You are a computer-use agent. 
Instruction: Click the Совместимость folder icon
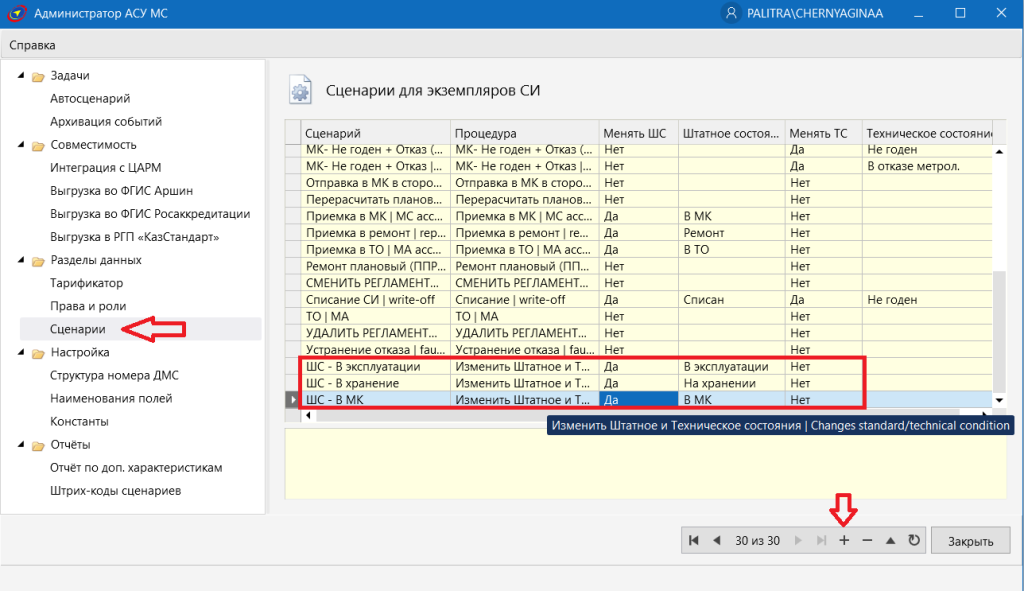click(38, 146)
